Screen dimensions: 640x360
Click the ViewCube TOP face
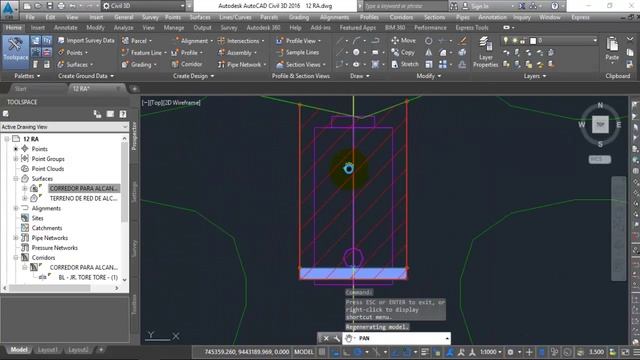coord(600,125)
